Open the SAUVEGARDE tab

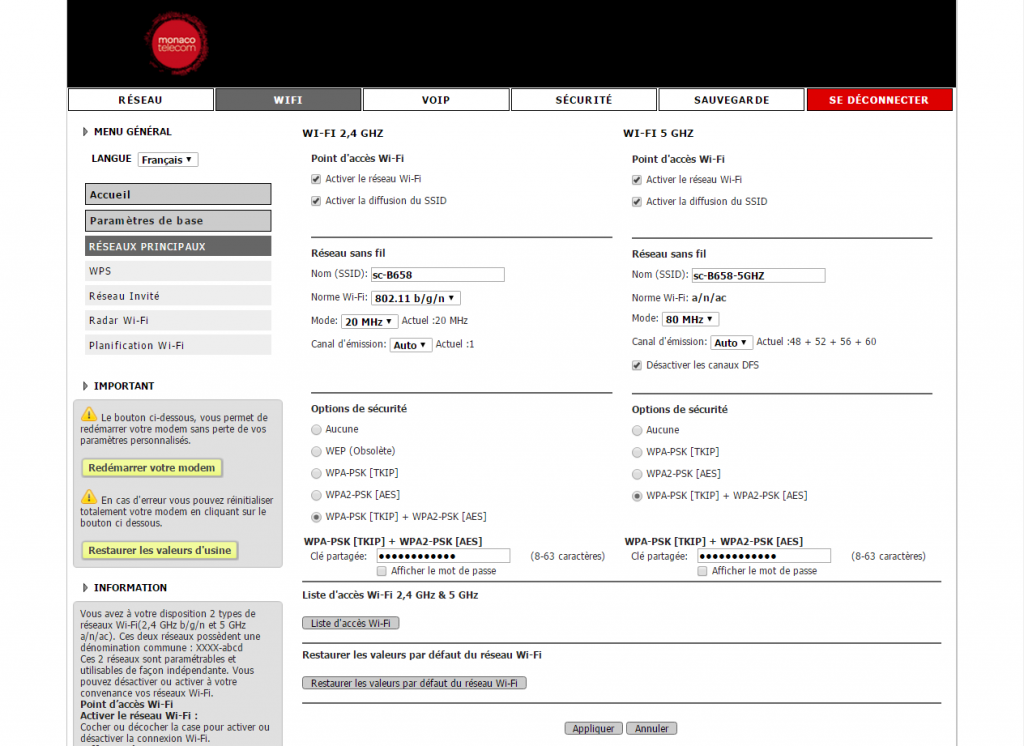point(731,99)
